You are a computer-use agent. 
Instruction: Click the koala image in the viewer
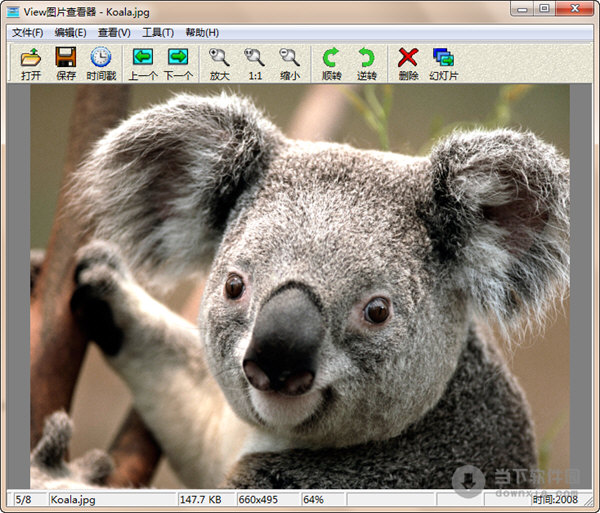(300, 287)
